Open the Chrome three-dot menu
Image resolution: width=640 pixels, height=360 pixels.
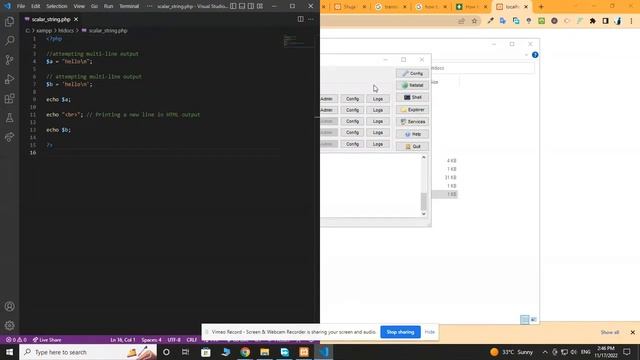pyautogui.click(x=631, y=21)
